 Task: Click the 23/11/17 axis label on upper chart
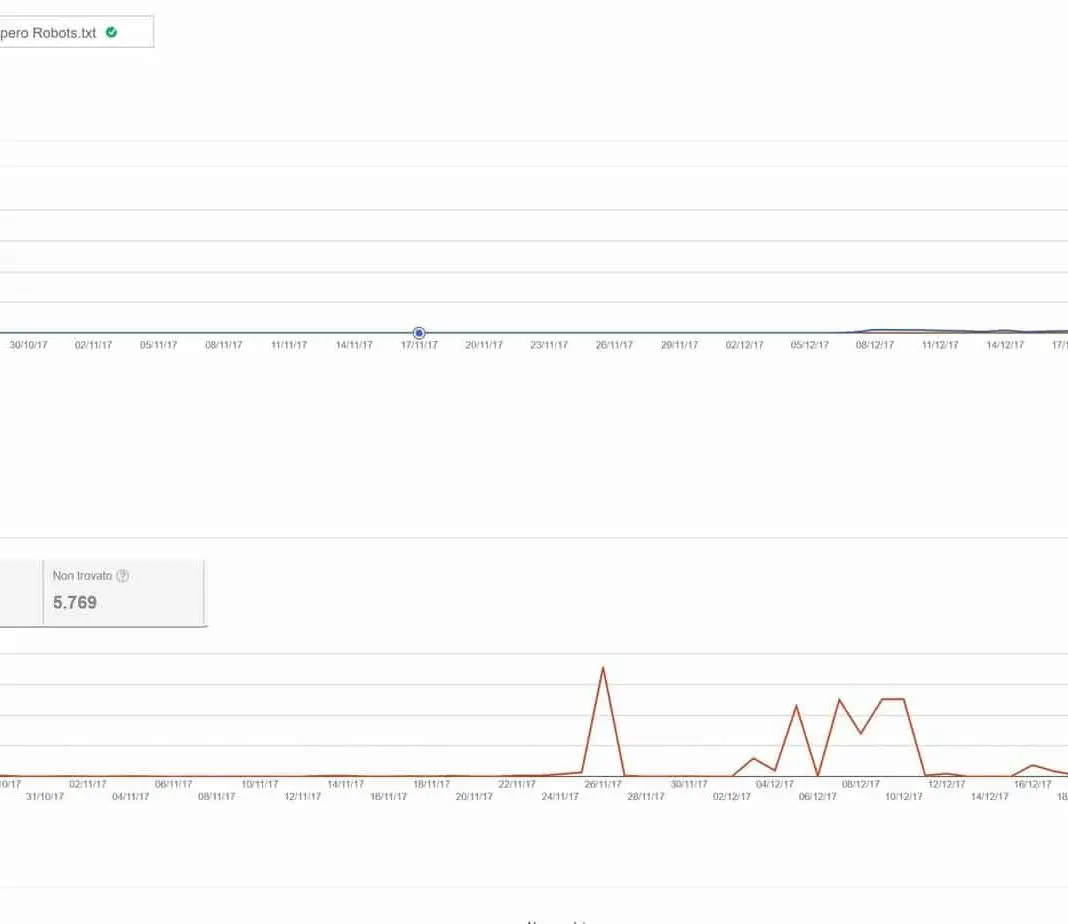coord(549,345)
